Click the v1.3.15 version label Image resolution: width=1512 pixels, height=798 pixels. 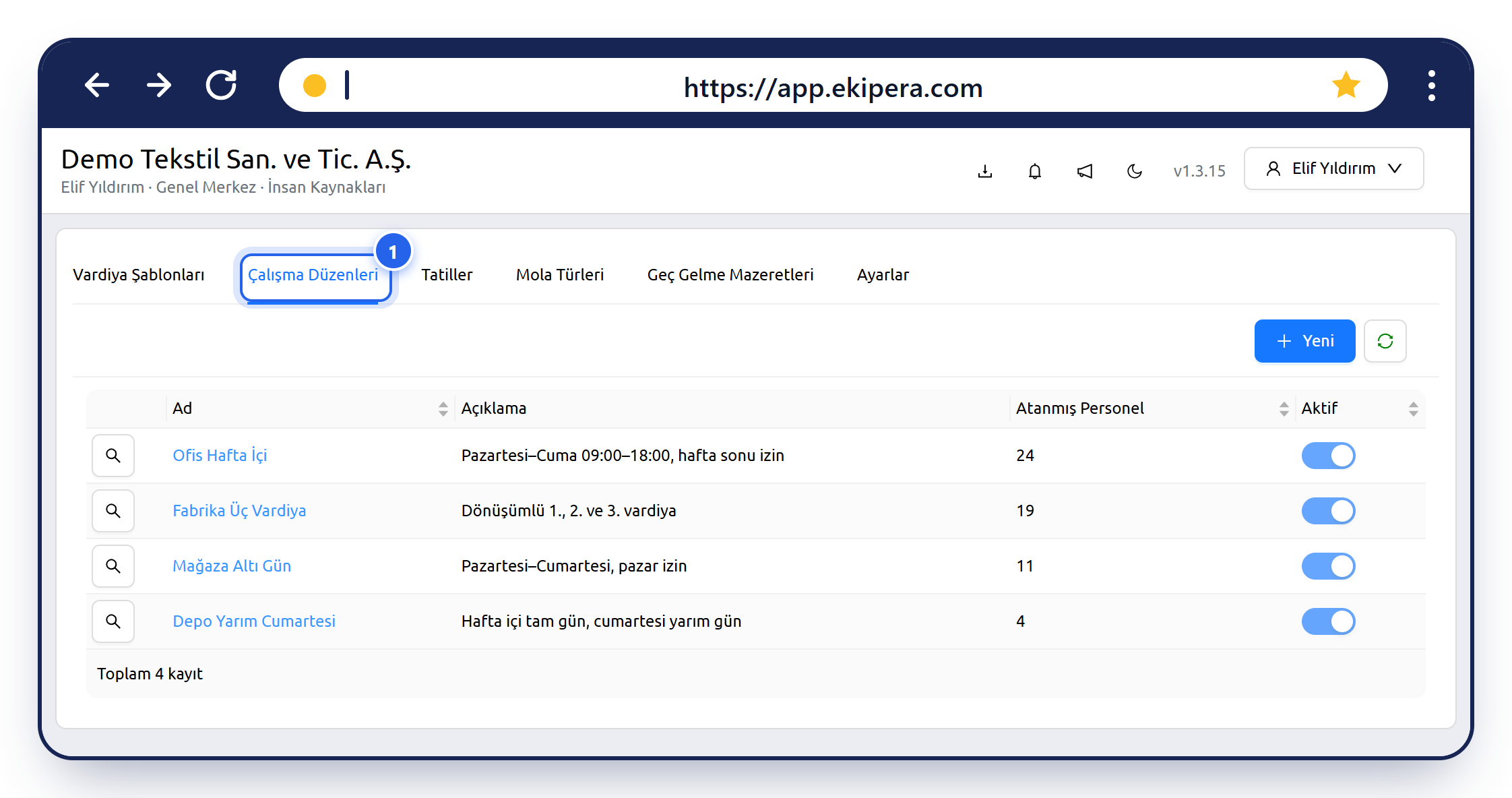coord(1199,171)
